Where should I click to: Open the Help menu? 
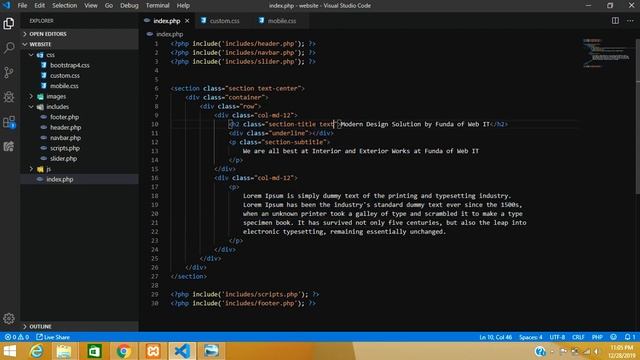pos(183,6)
